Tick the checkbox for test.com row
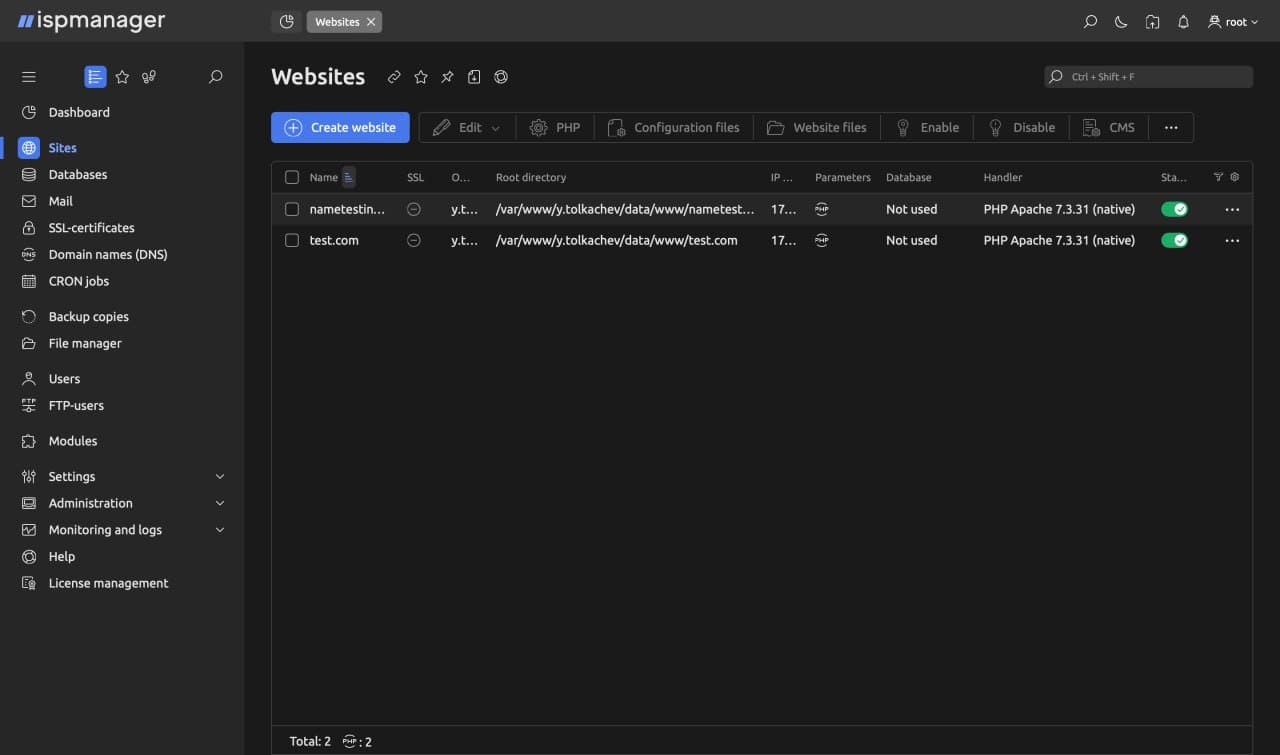The width and height of the screenshot is (1280, 755). pyautogui.click(x=292, y=240)
